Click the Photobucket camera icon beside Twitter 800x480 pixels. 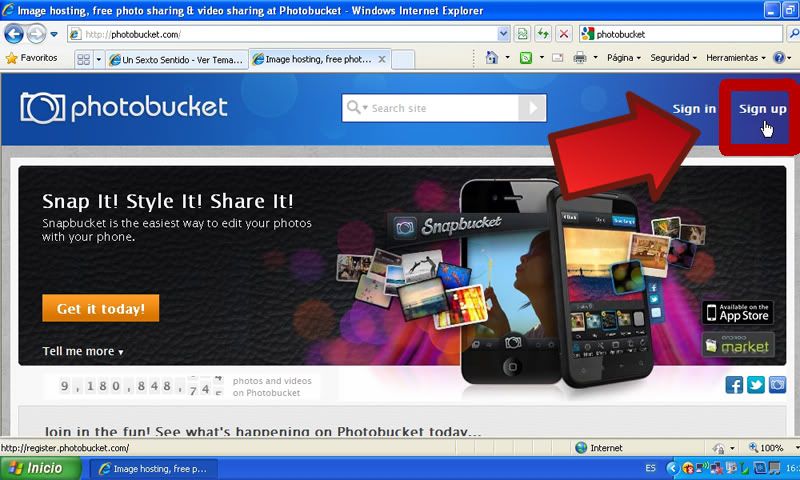click(x=777, y=385)
